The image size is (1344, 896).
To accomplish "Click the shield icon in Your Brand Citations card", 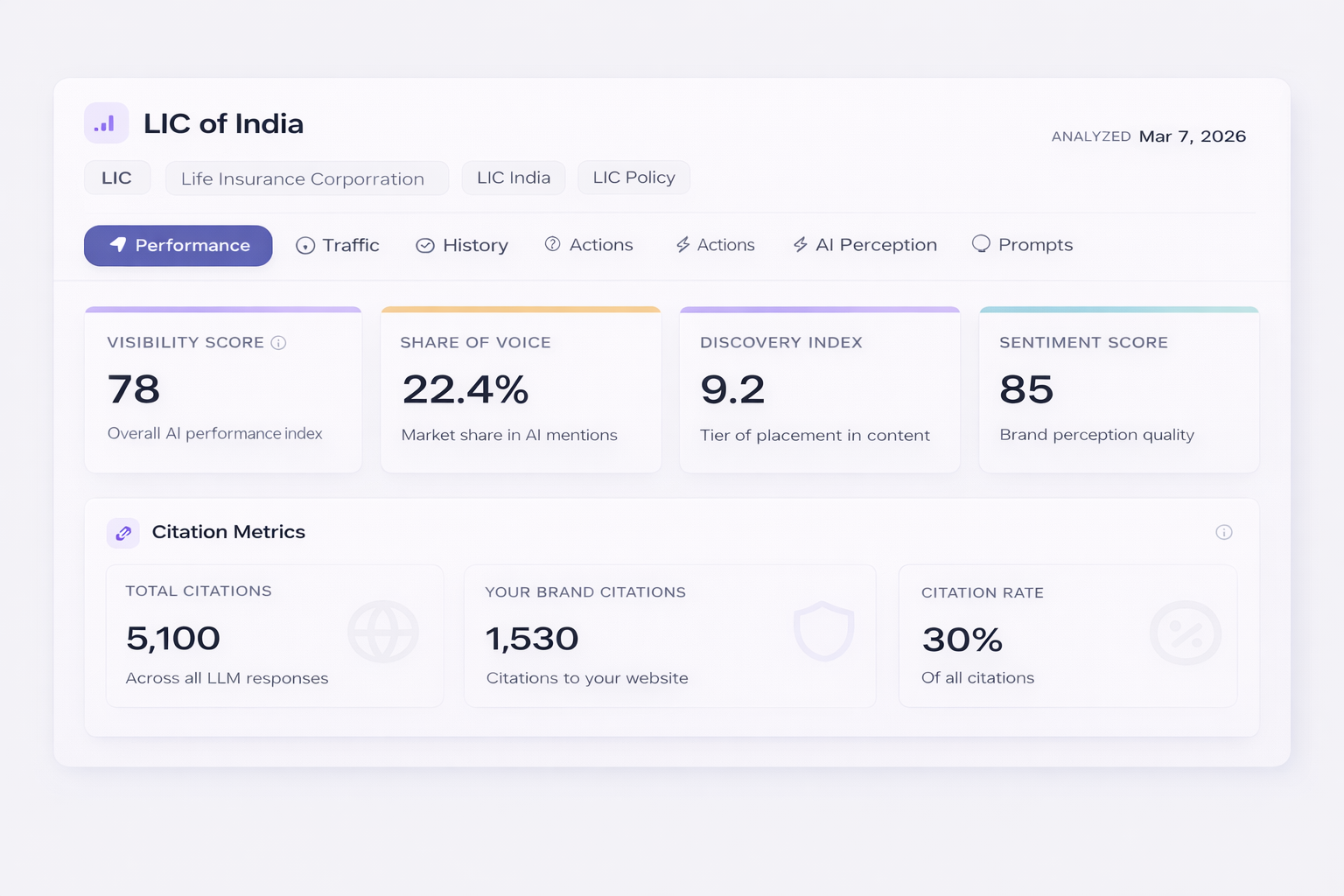I will pyautogui.click(x=822, y=631).
